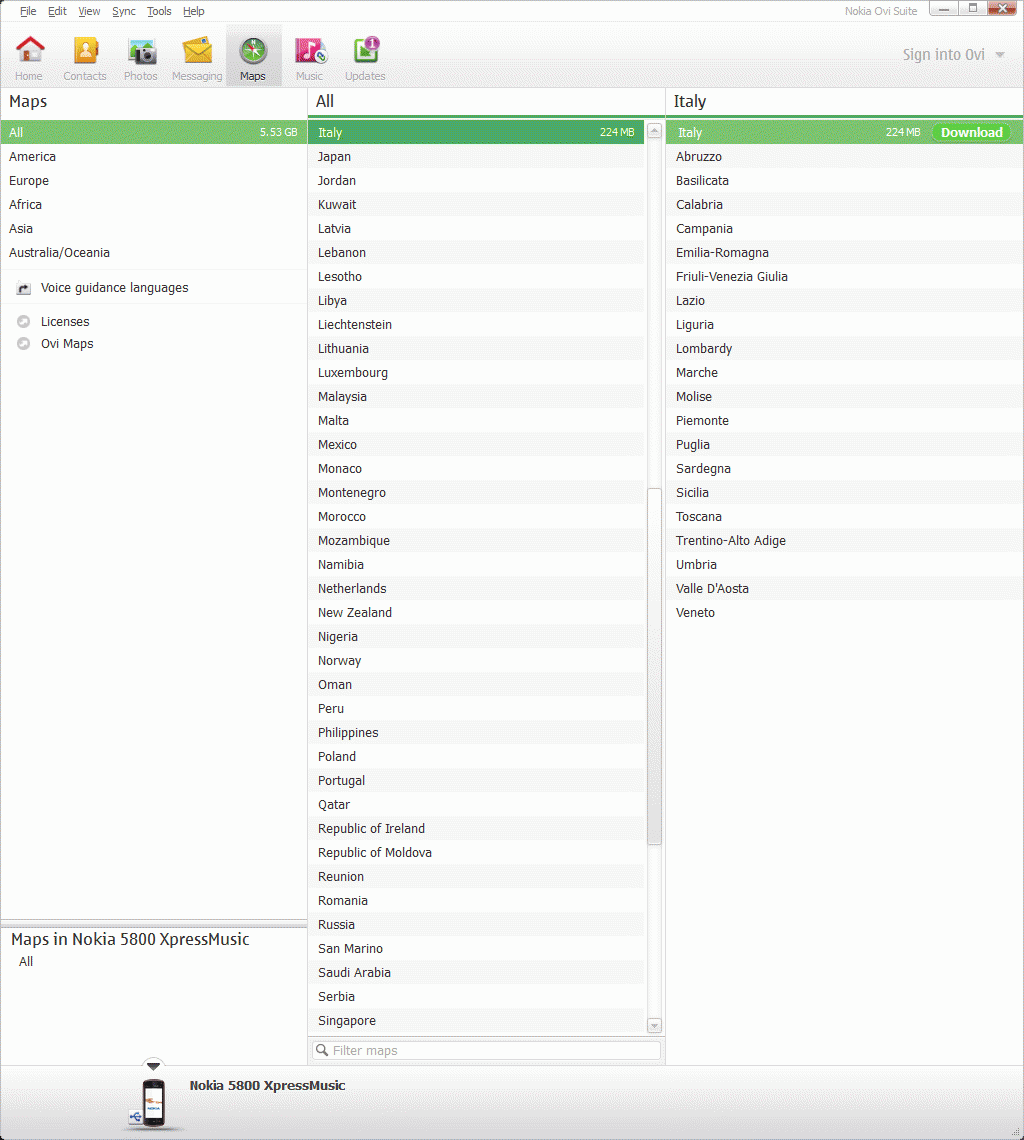Open the Home view icon
Image resolution: width=1024 pixels, height=1140 pixels.
coord(30,50)
